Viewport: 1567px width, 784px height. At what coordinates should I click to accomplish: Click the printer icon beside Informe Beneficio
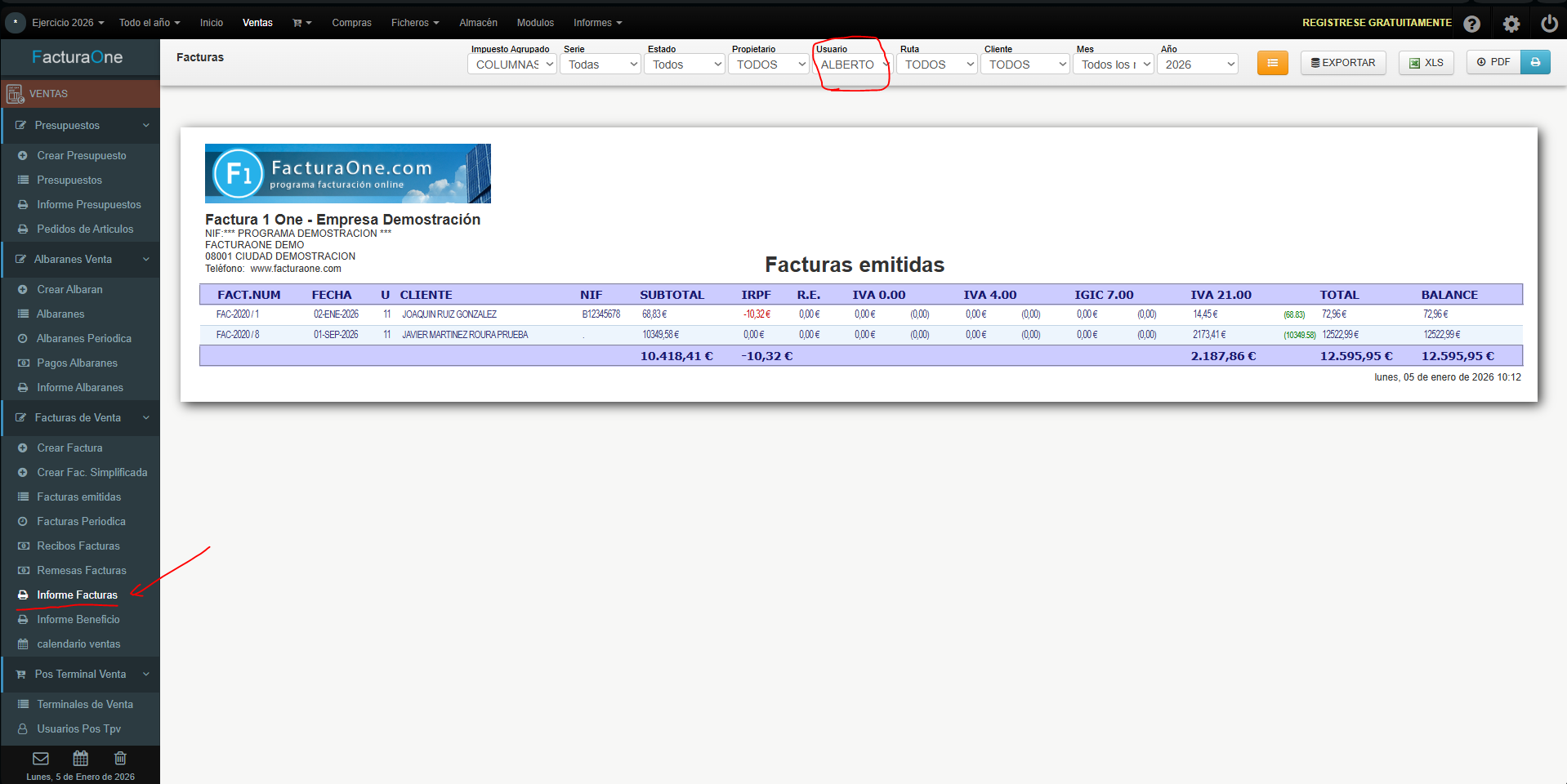pos(23,619)
